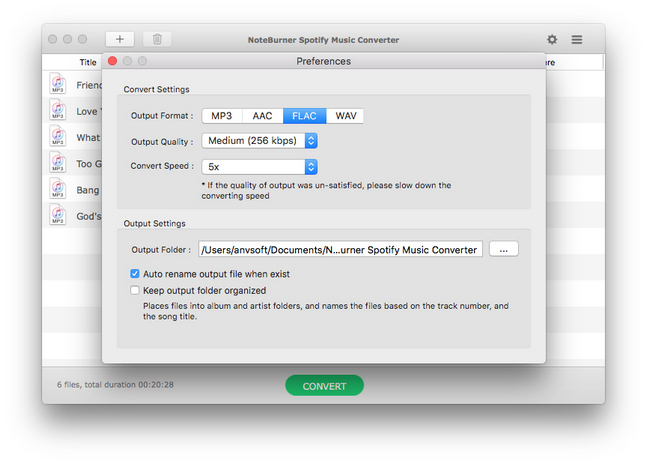Viewport: 647px width, 464px height.
Task: Click the Output Folder path field
Action: [340, 250]
